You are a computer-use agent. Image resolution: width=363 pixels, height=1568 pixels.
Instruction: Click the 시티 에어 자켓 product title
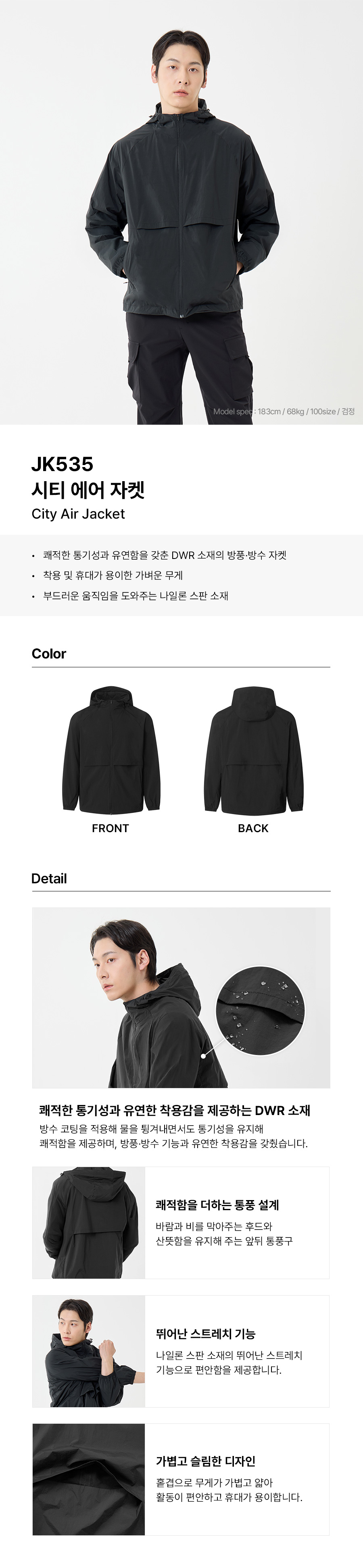point(88,489)
